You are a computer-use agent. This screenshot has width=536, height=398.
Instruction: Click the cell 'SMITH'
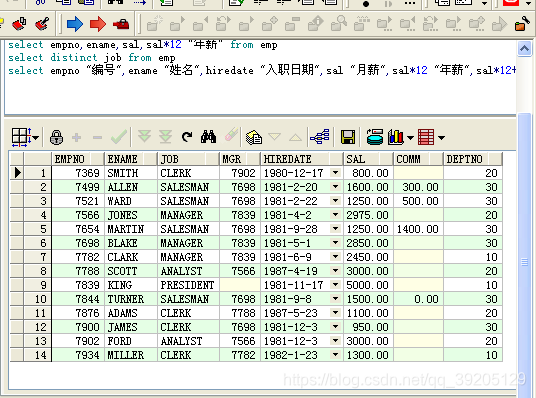(x=131, y=173)
